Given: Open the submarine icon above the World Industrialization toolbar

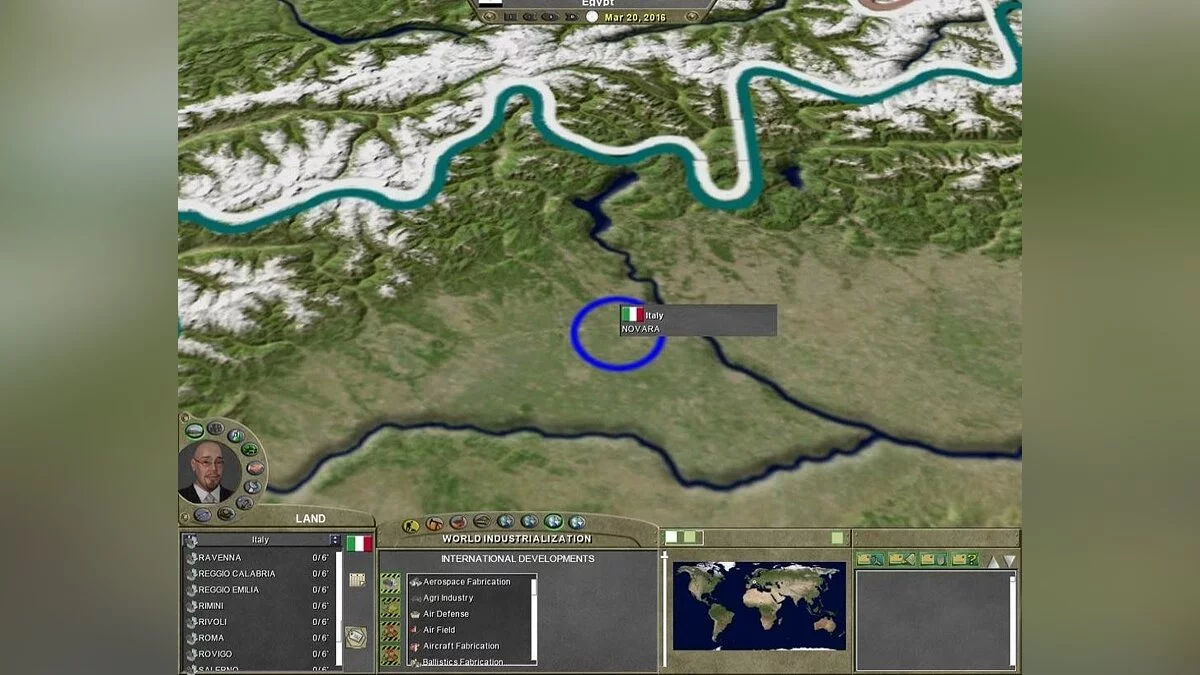Looking at the screenshot, I should pyautogui.click(x=481, y=522).
